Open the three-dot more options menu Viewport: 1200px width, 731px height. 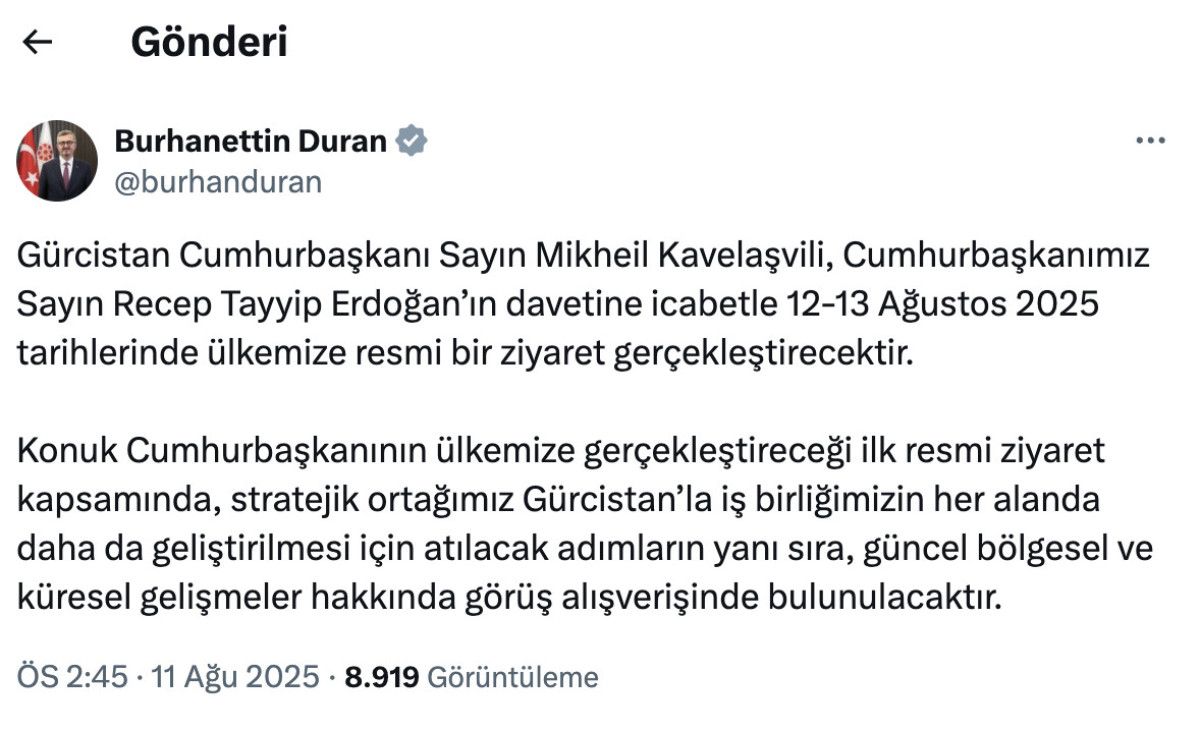pyautogui.click(x=1151, y=141)
